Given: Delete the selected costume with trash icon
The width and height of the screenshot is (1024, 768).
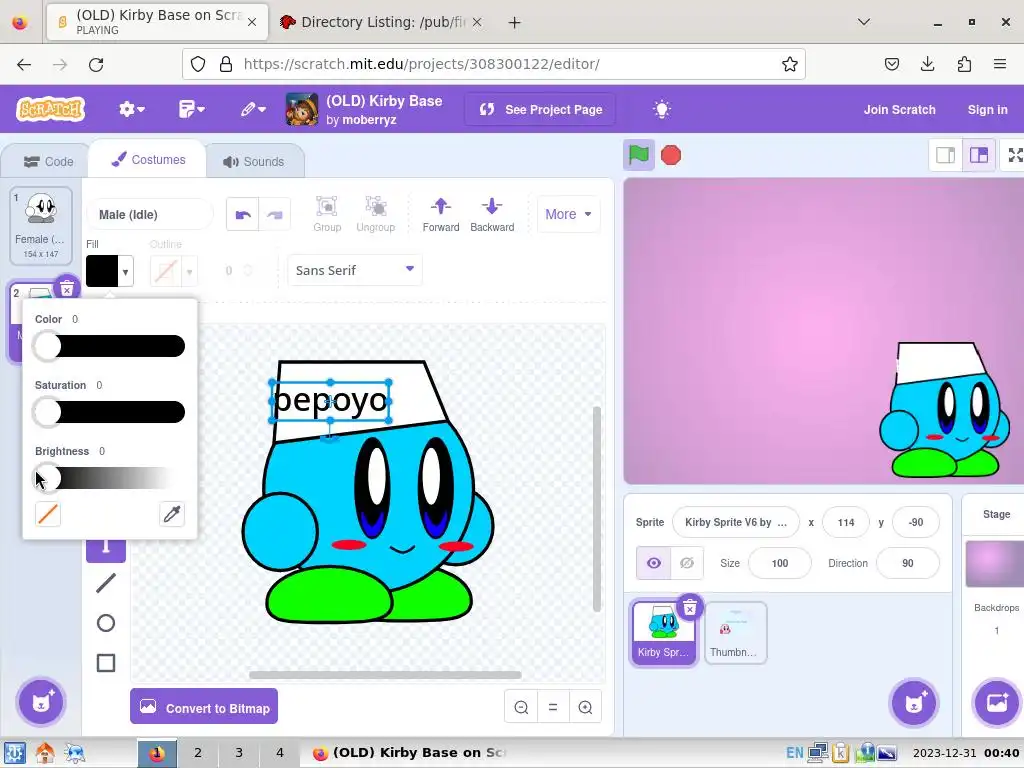Looking at the screenshot, I should point(67,289).
